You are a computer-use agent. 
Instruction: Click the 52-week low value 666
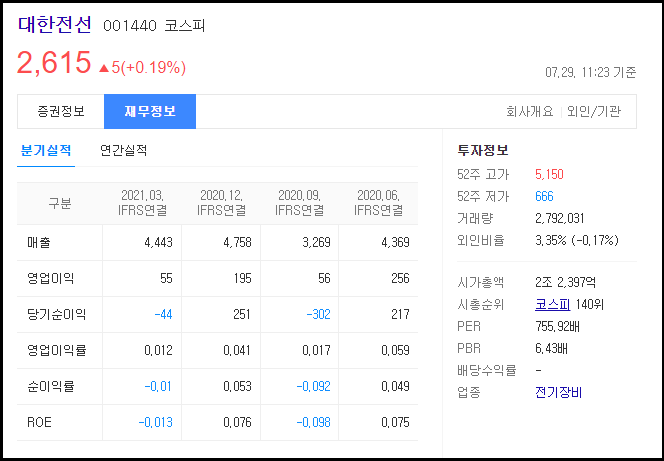point(544,196)
